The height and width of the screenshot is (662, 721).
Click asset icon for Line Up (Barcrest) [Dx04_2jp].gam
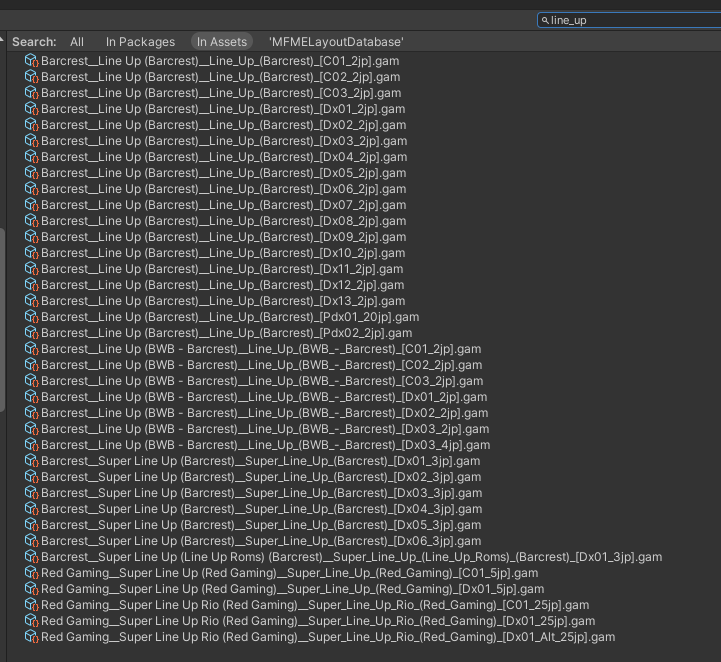click(x=31, y=157)
